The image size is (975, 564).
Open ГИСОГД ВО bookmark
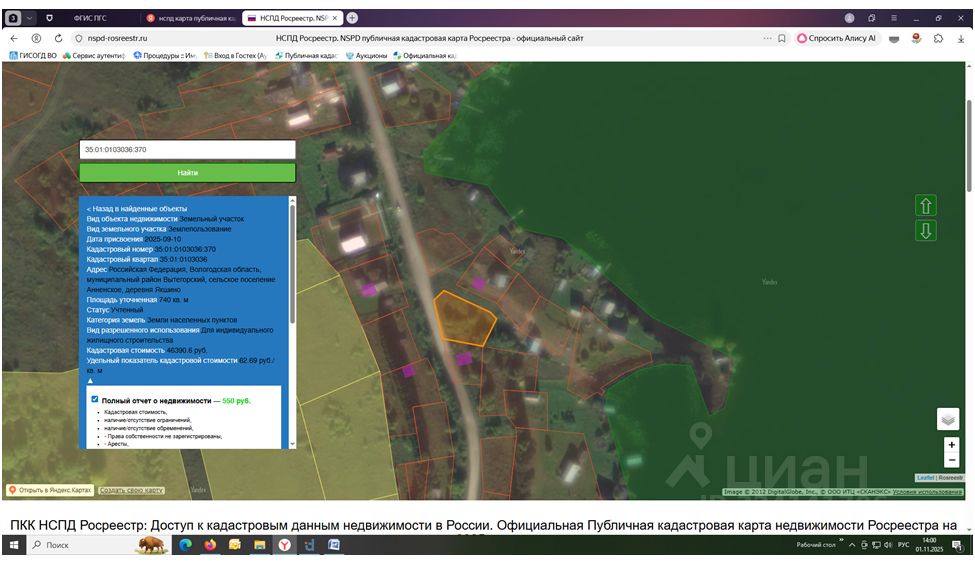tap(33, 55)
